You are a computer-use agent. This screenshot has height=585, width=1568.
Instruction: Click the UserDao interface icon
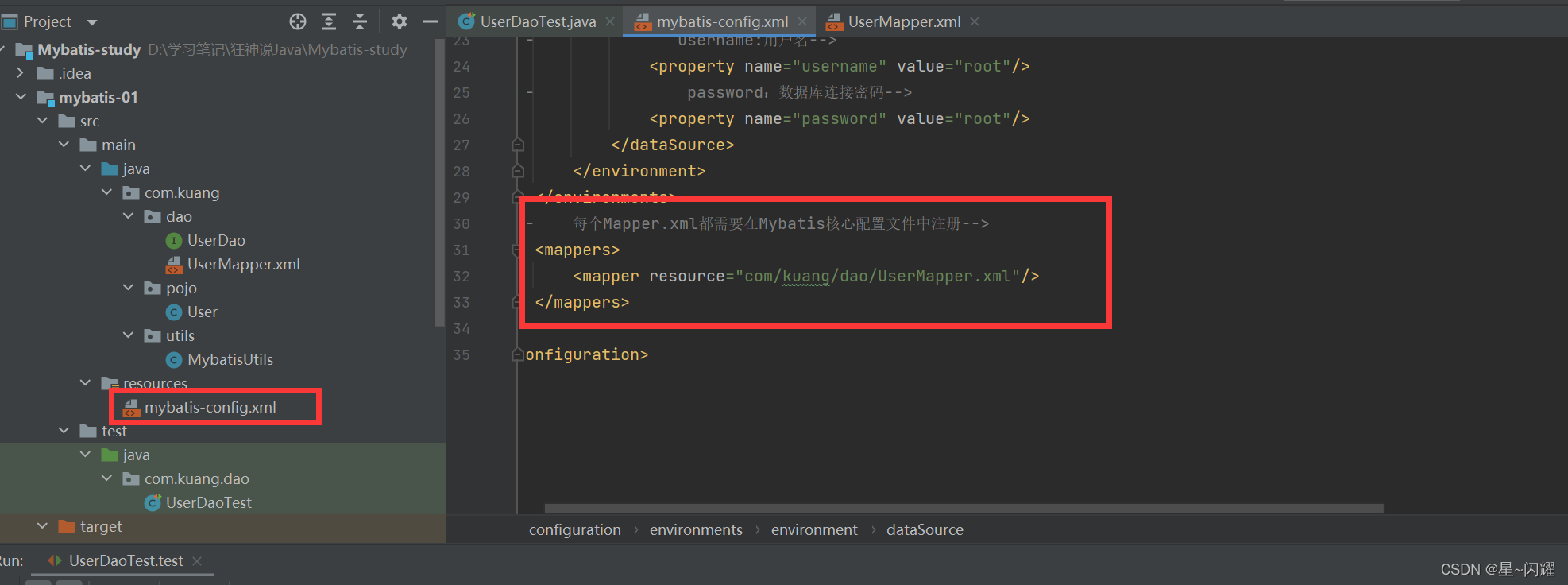tap(174, 240)
